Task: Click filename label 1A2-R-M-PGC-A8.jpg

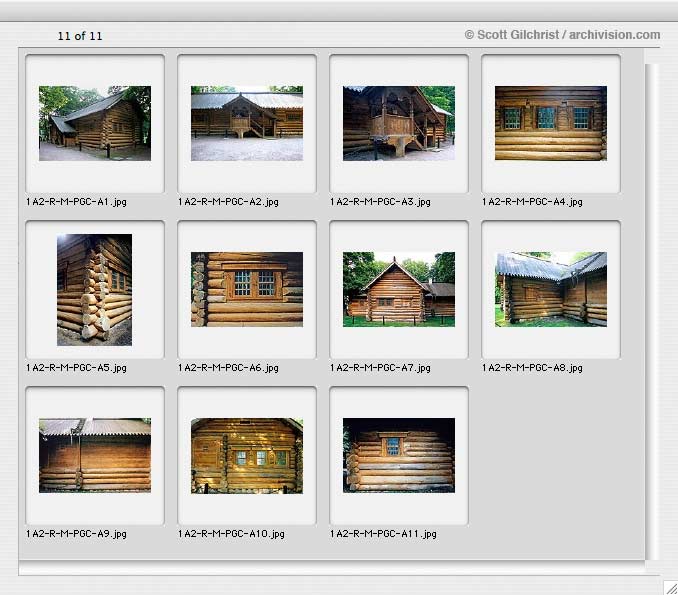Action: point(532,368)
